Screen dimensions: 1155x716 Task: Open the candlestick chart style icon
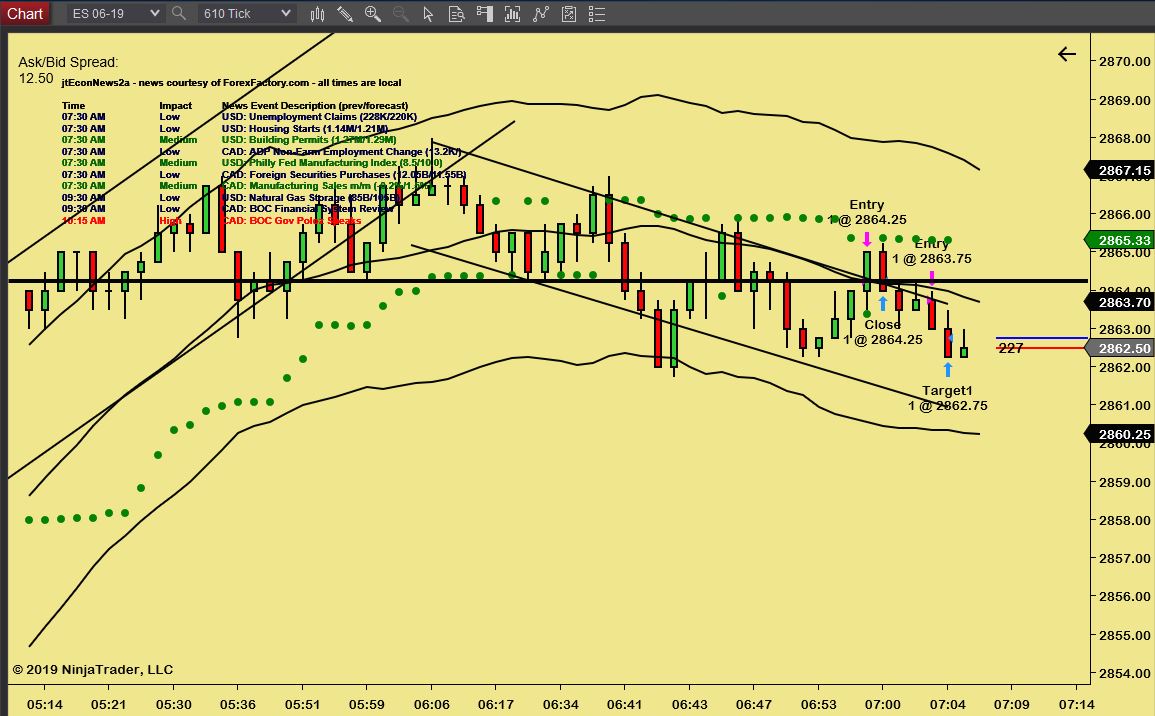click(x=317, y=13)
